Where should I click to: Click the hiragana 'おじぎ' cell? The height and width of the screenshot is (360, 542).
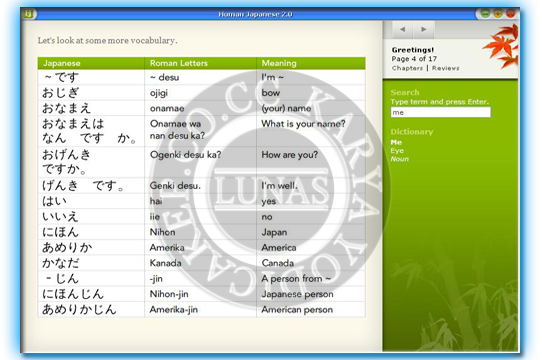click(91, 93)
